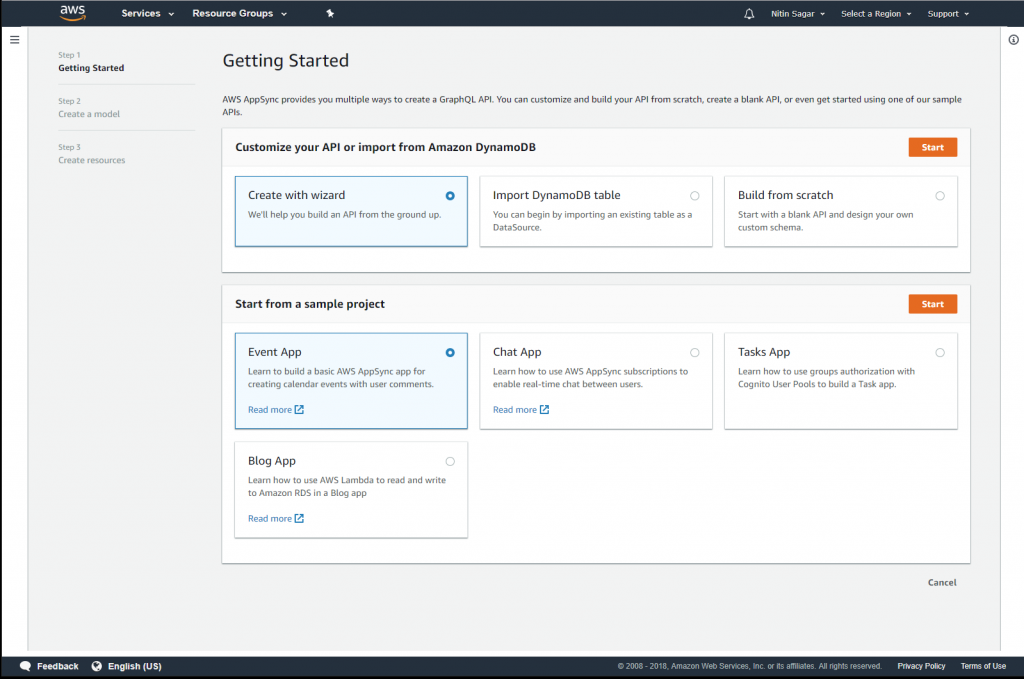Open the notifications bell
The image size is (1024, 679).
(749, 14)
